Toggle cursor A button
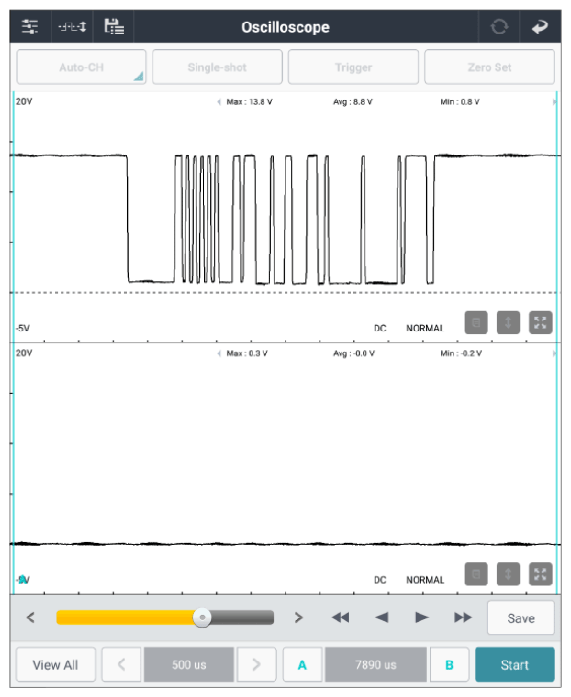This screenshot has width=571, height=697. (x=302, y=665)
